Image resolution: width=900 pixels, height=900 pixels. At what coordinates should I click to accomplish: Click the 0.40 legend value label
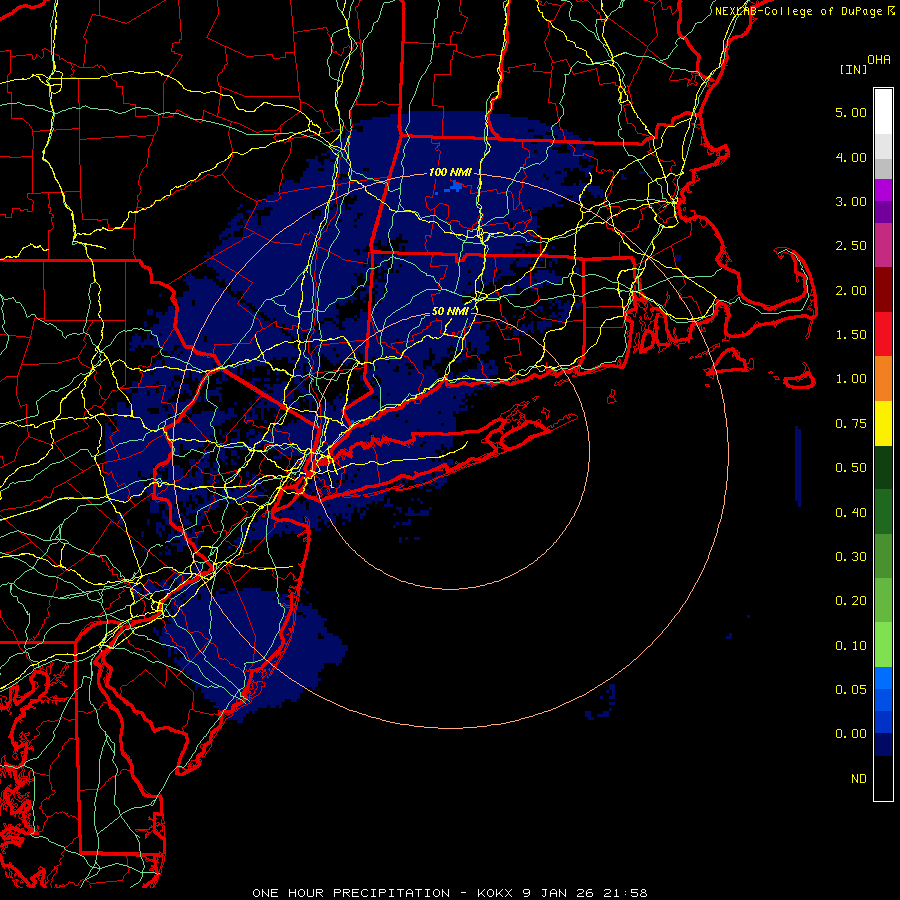(851, 513)
